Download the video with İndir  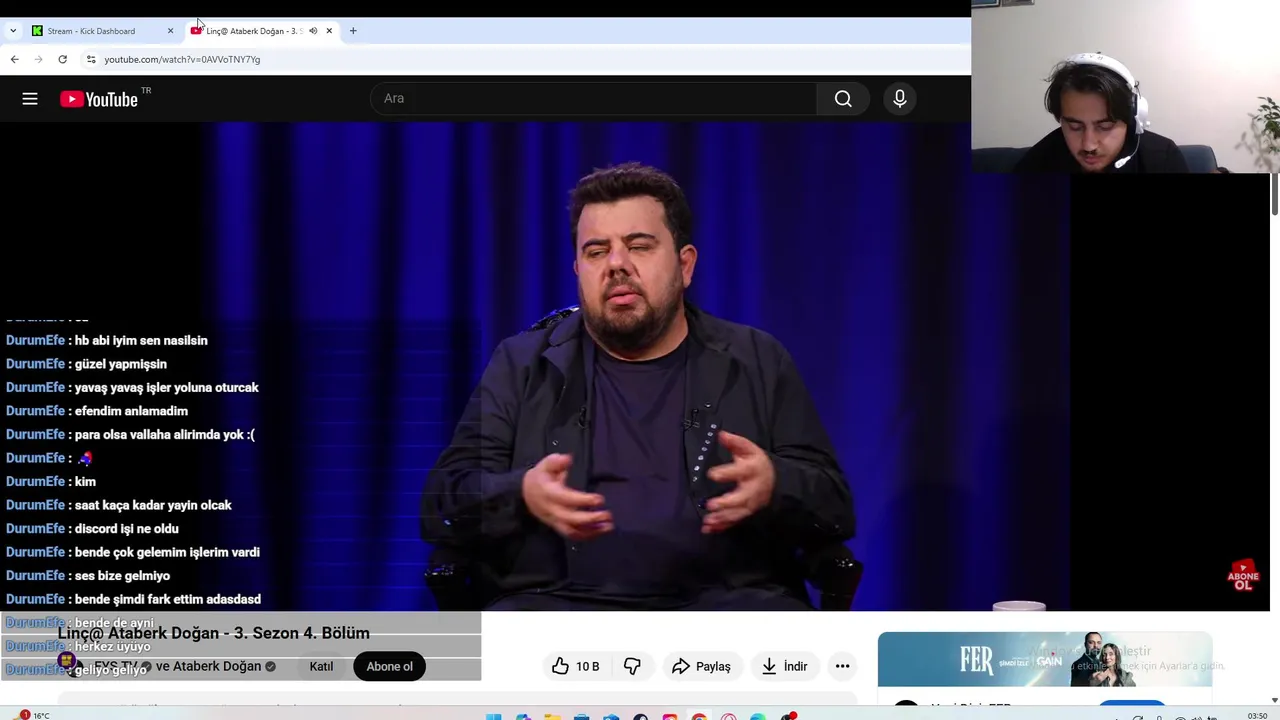click(x=785, y=666)
